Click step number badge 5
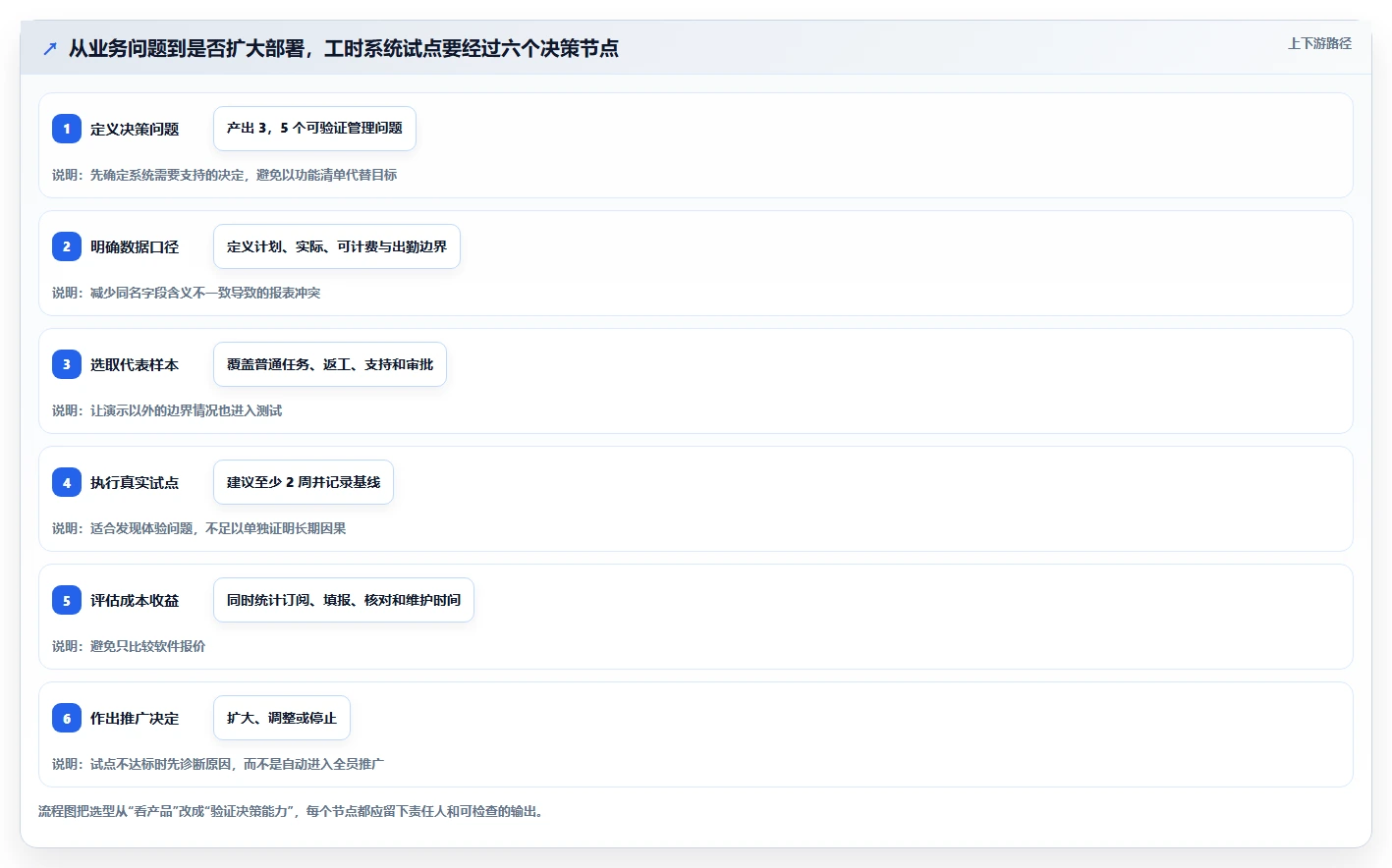This screenshot has width=1392, height=868. (x=67, y=600)
